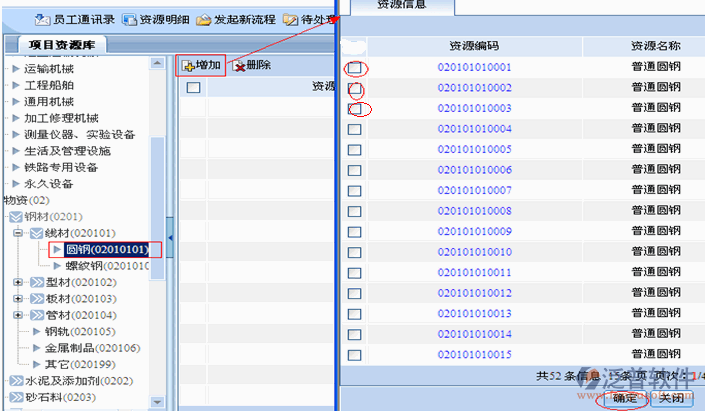Click arrow icon beside 螺纹钢
Image resolution: width=705 pixels, height=411 pixels.
57,266
